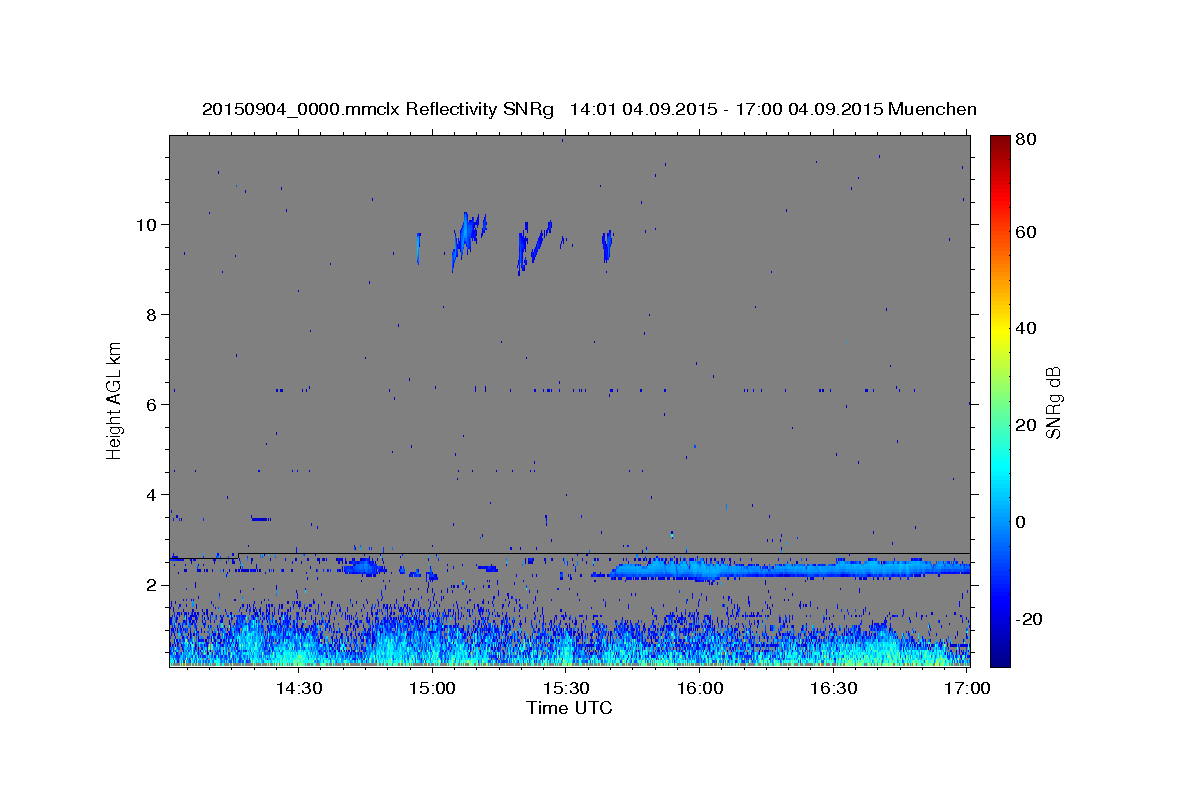Click the colorbar value 20 above zero
Image resolution: width=1200 pixels, height=800 pixels.
click(x=1025, y=425)
